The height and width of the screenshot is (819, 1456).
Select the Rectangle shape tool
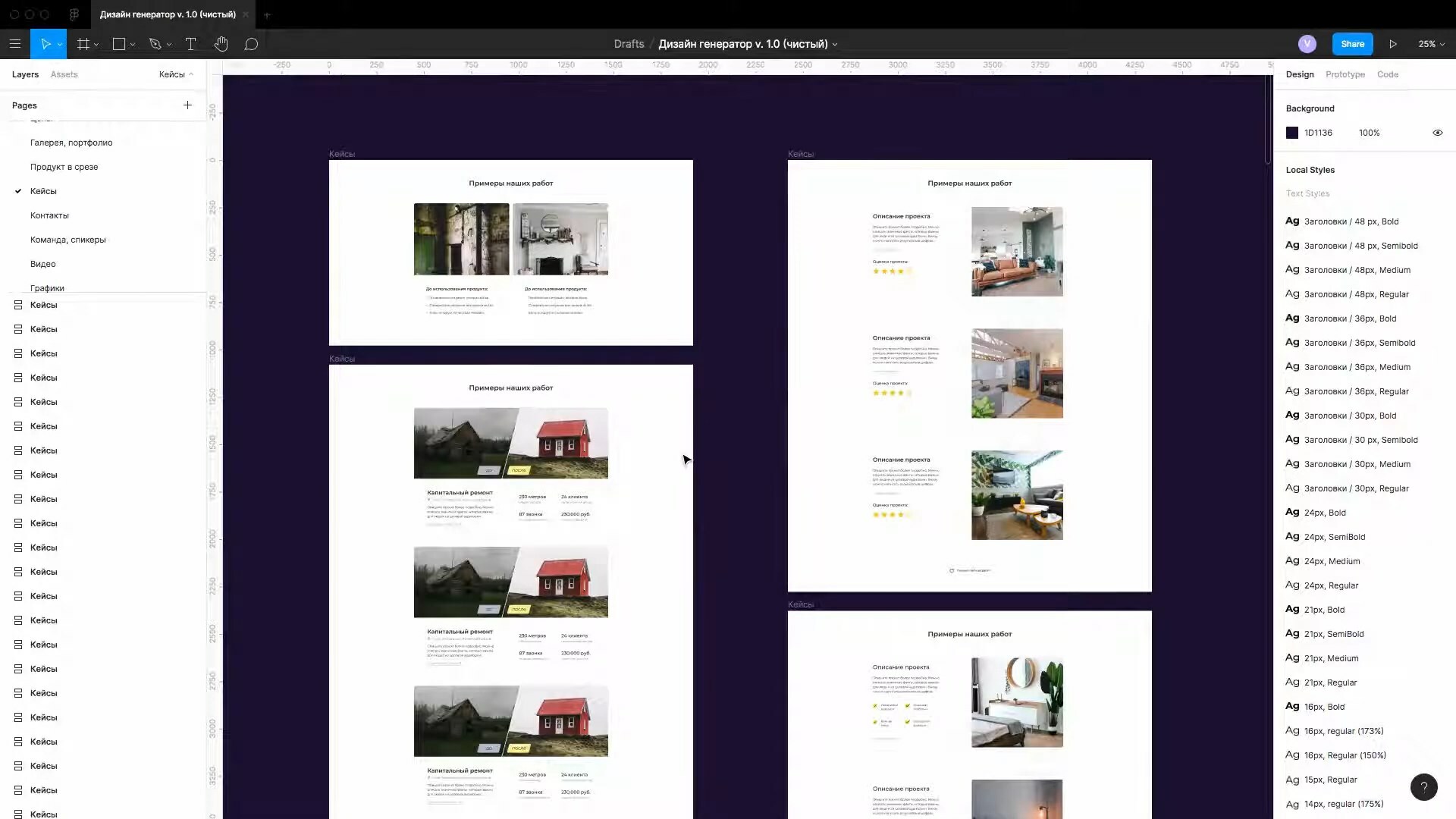(119, 44)
